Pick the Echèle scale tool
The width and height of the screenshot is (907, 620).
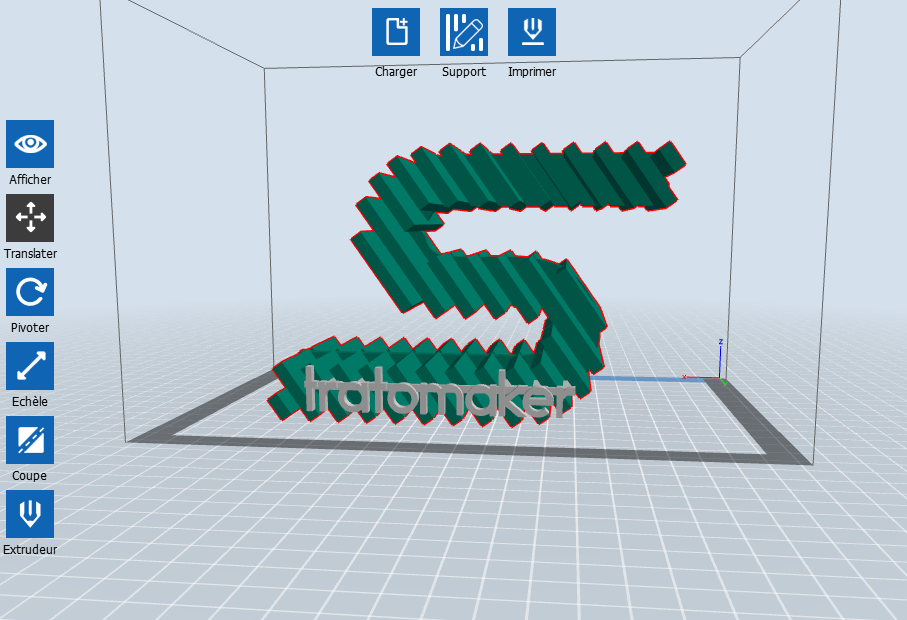tap(30, 366)
